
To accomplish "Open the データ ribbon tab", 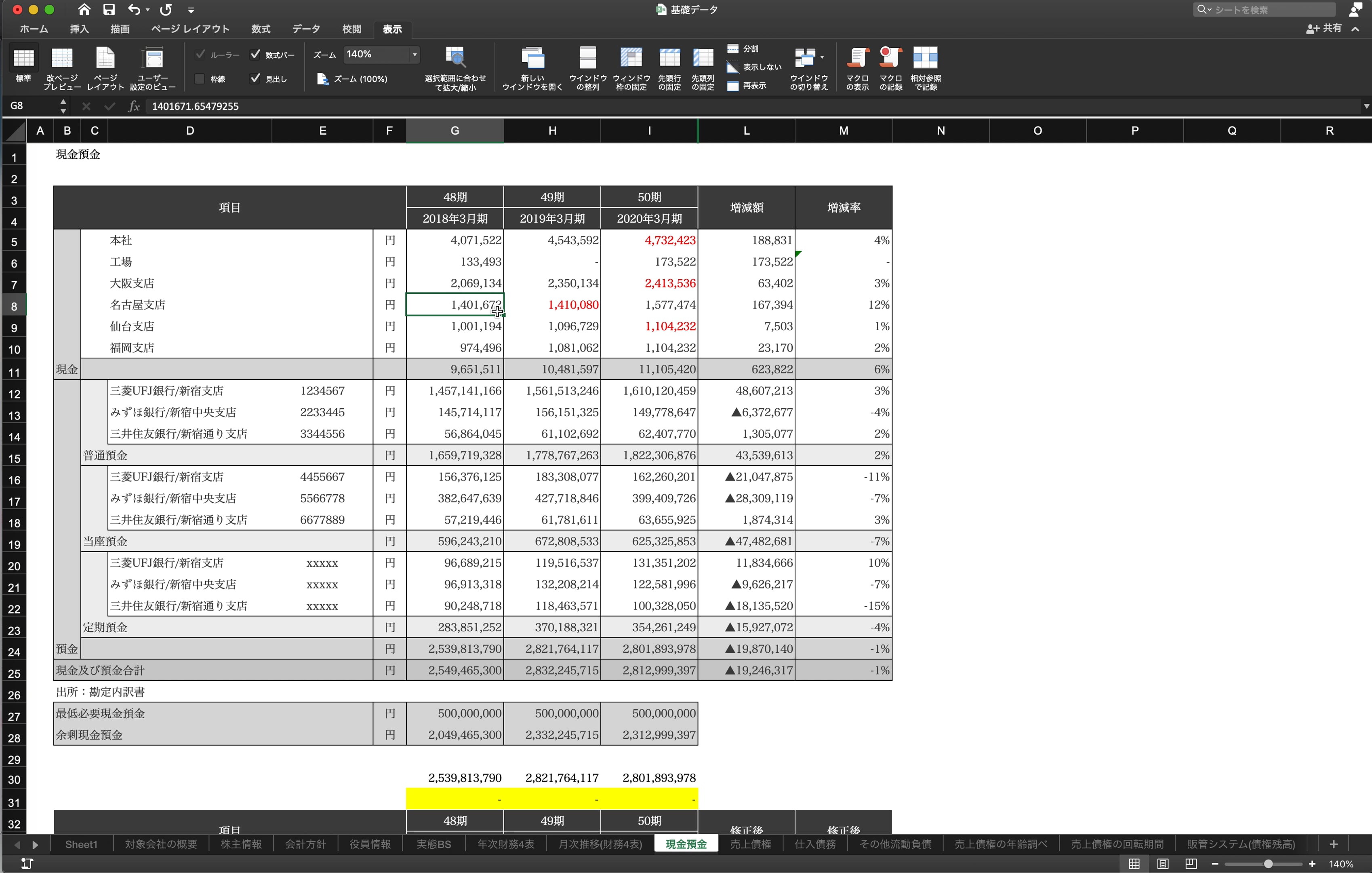I will pos(305,29).
